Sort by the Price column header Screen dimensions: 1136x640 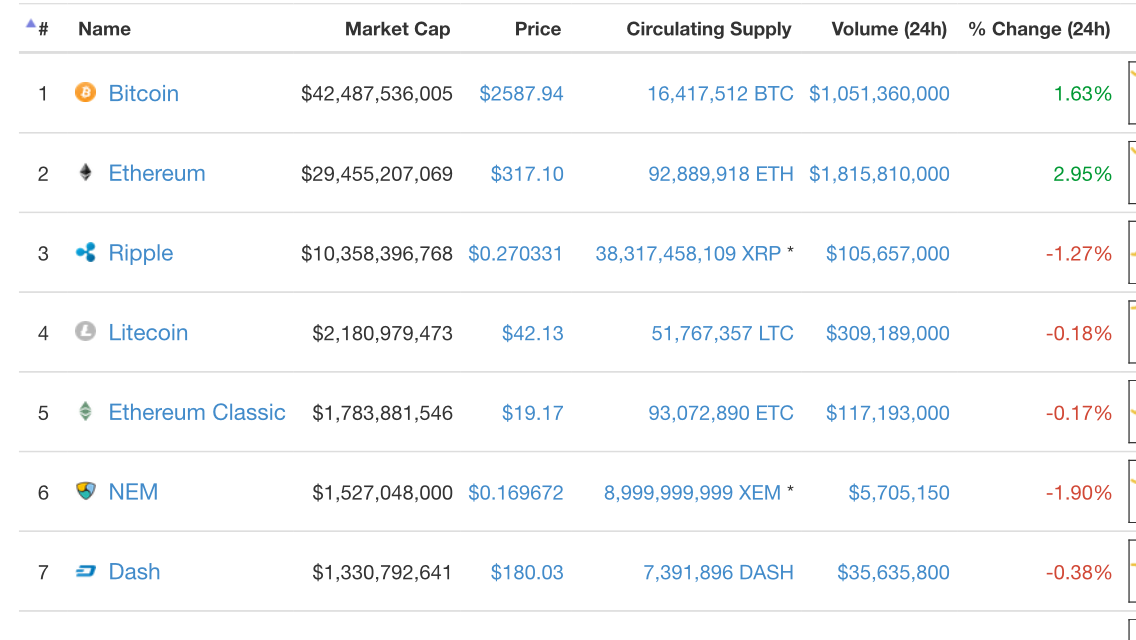click(x=538, y=29)
